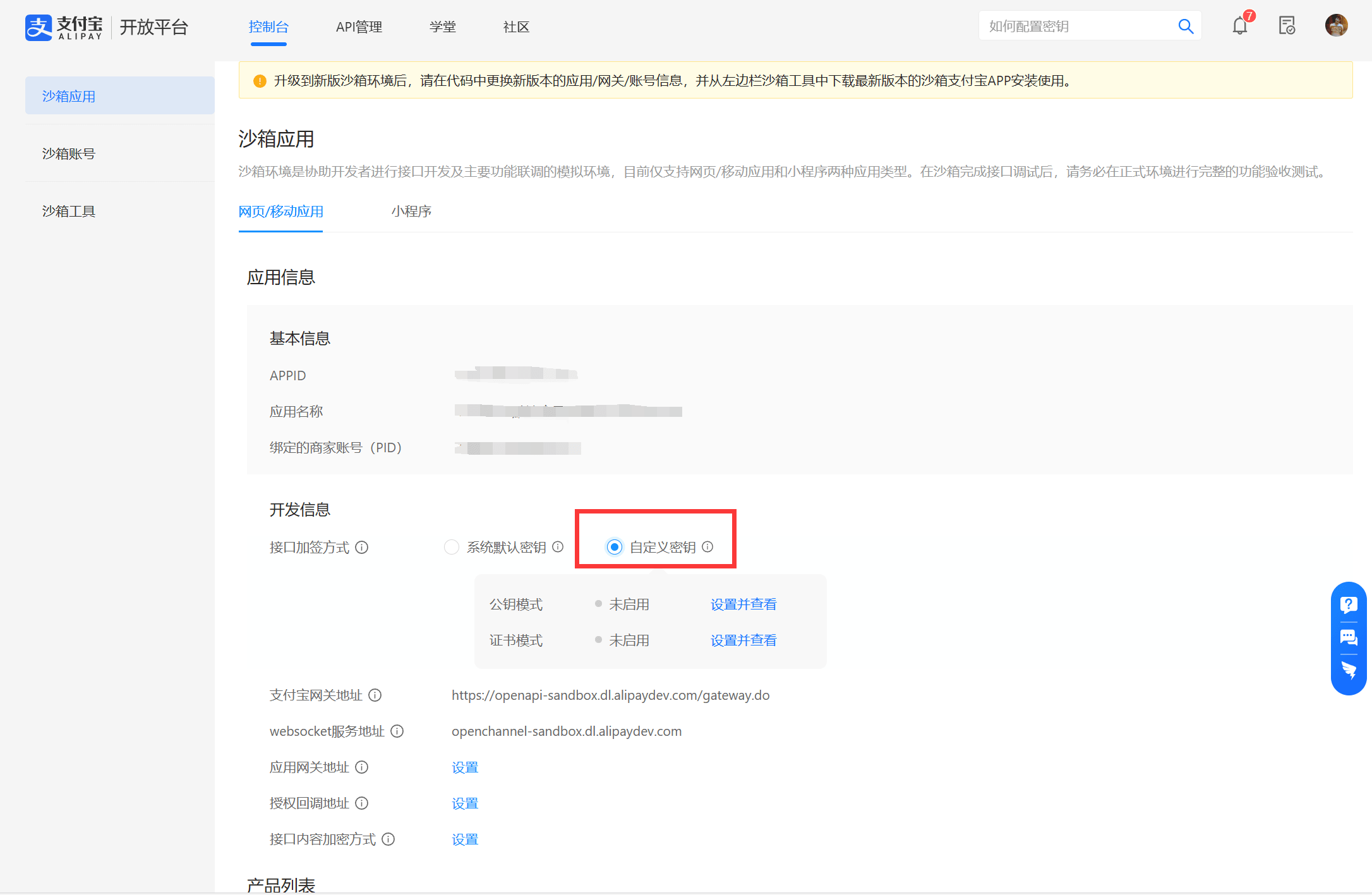Open the user avatar profile
The image size is (1372, 895).
(1336, 26)
